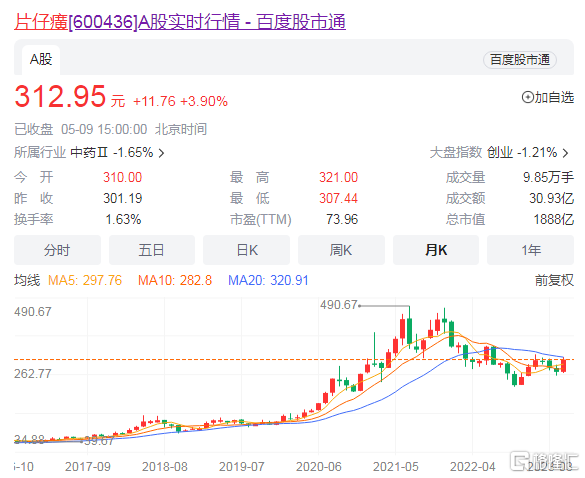Viewport: 585px width, 478px height.
Task: Click the 百度股市通 badge button
Action: [x=520, y=60]
